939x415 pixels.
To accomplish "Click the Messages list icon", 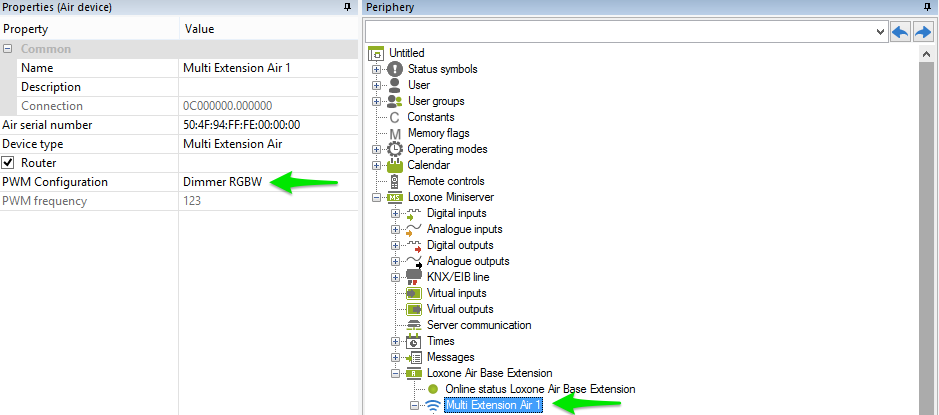I will (x=414, y=358).
